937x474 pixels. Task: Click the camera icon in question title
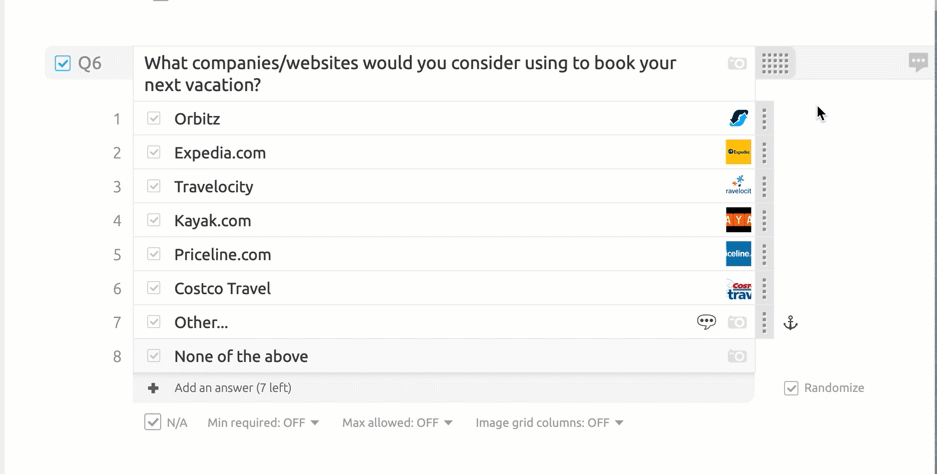[x=737, y=63]
